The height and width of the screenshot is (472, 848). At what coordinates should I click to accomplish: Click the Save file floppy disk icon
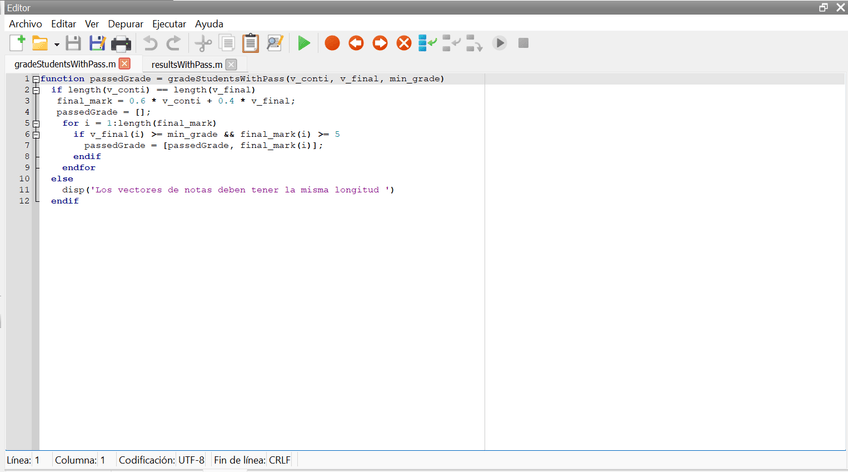click(x=73, y=43)
